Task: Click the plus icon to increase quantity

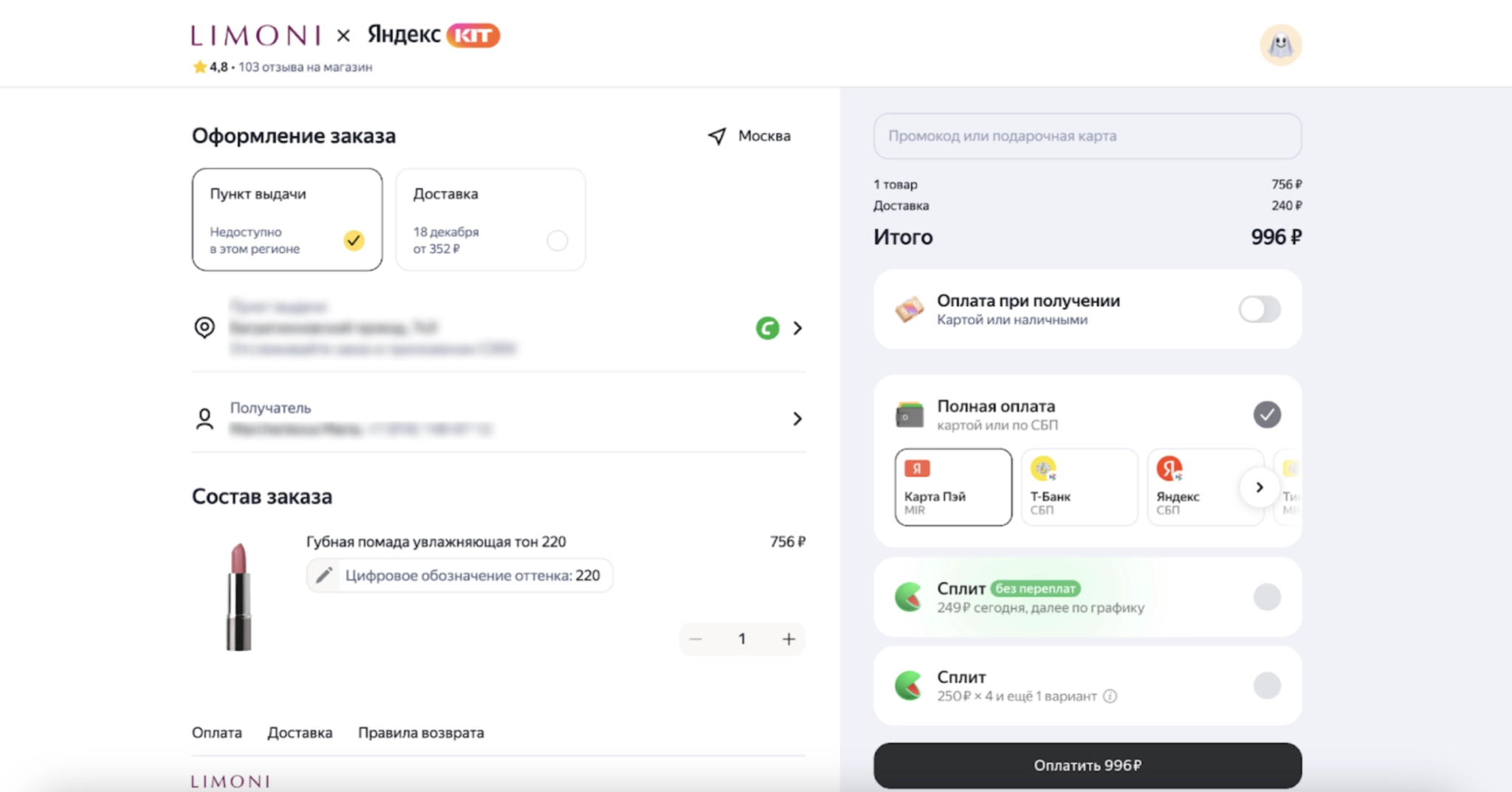Action: tap(788, 639)
